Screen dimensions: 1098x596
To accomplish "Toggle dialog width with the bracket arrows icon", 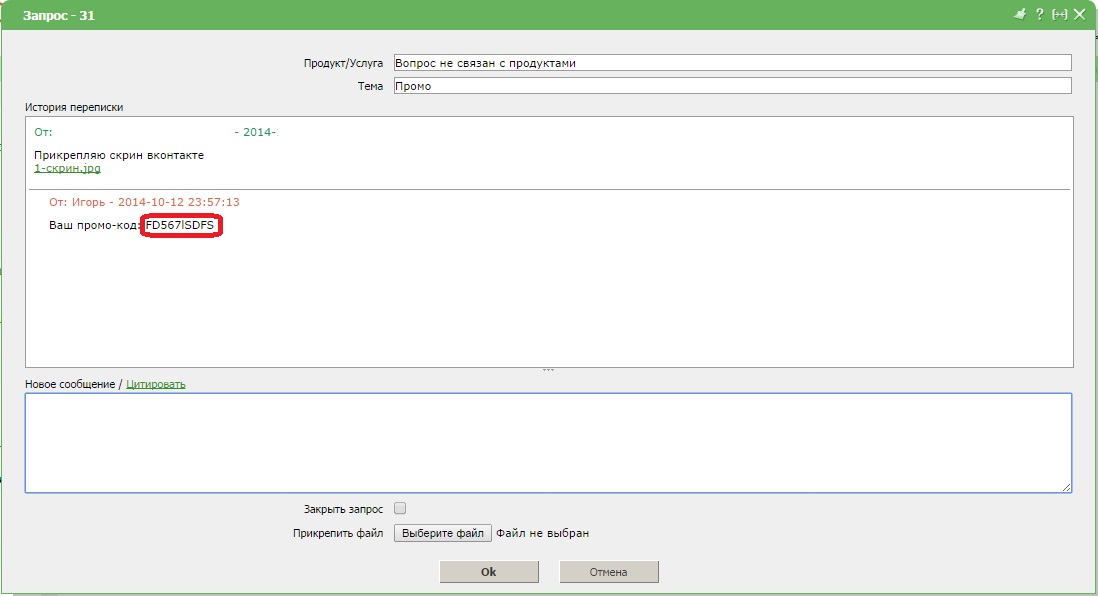I will point(1060,14).
